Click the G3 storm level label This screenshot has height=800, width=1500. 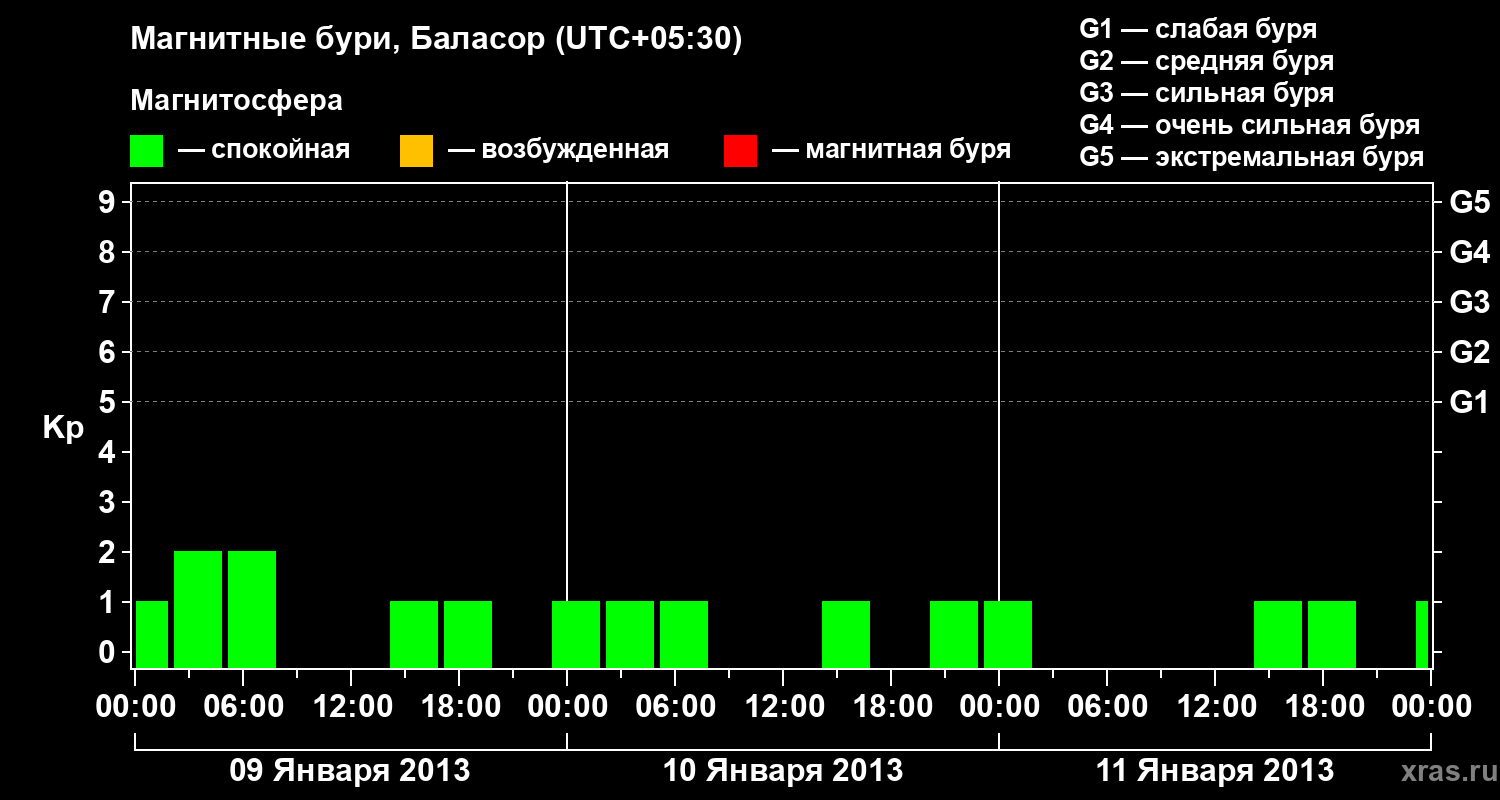(x=1469, y=302)
